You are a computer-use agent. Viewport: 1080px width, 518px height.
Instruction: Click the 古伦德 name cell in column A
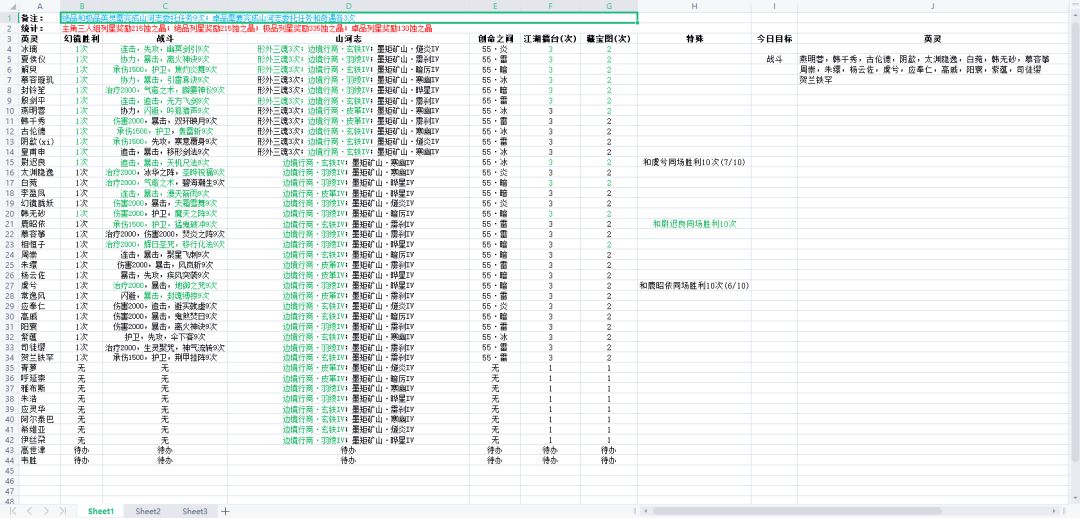39,132
